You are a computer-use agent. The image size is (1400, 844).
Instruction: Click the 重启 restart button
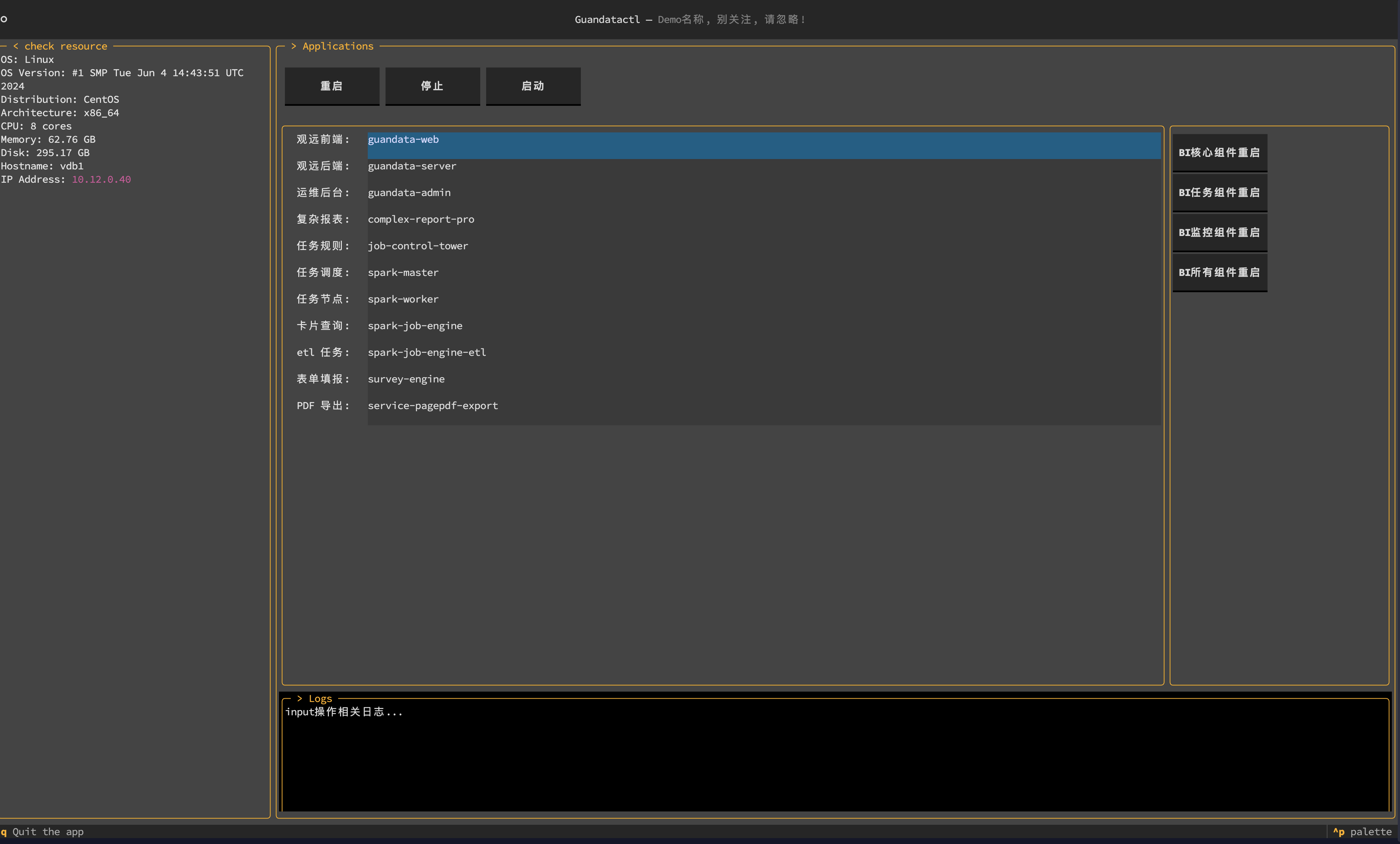(332, 86)
